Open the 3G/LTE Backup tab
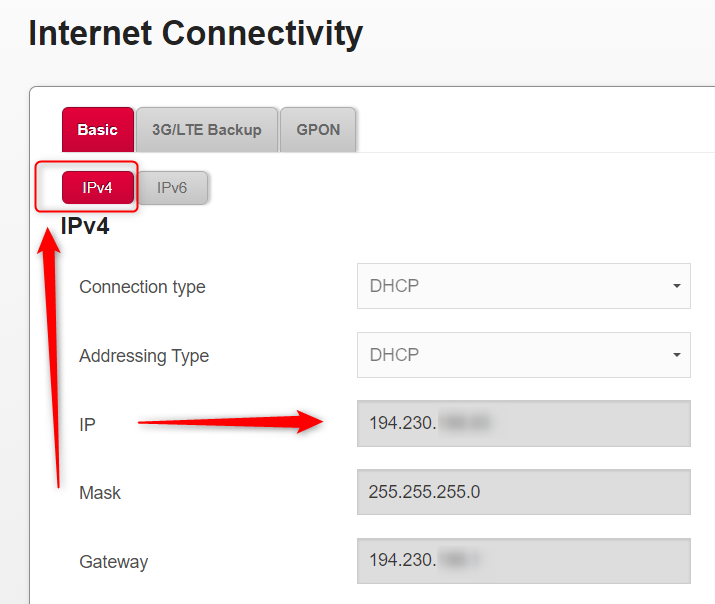 pos(207,130)
